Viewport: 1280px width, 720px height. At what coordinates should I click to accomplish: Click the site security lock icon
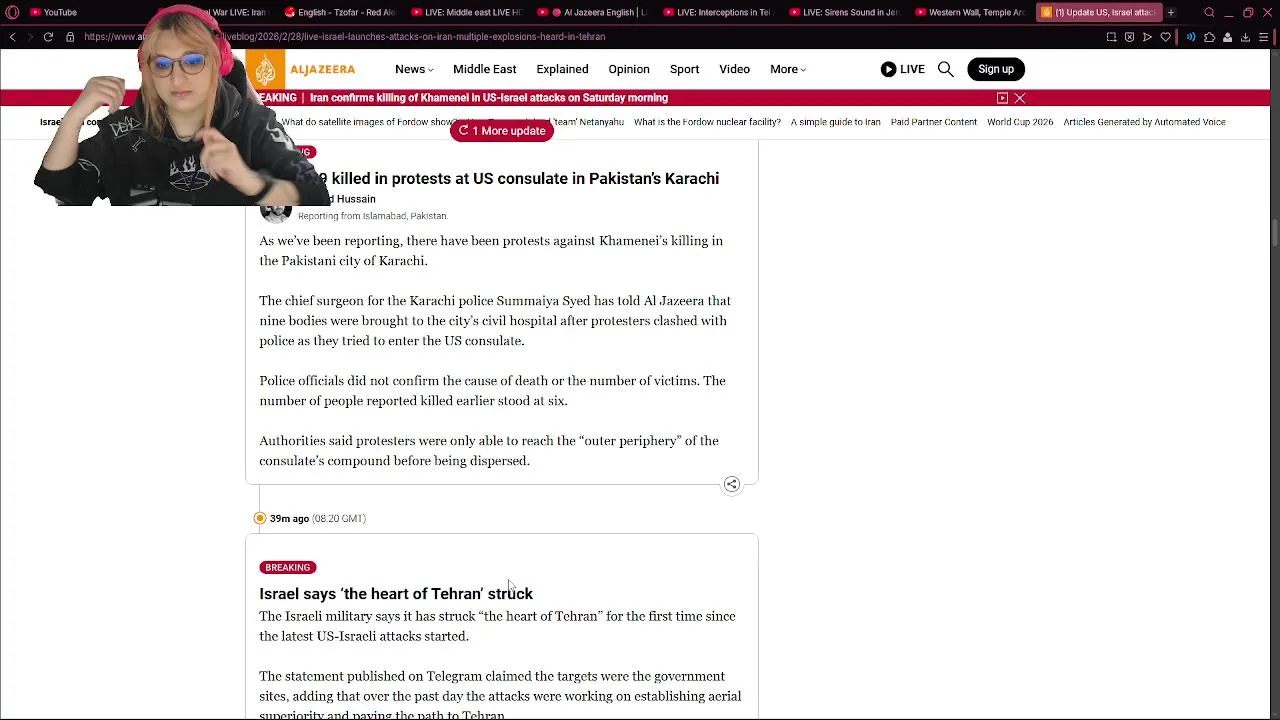[70, 37]
